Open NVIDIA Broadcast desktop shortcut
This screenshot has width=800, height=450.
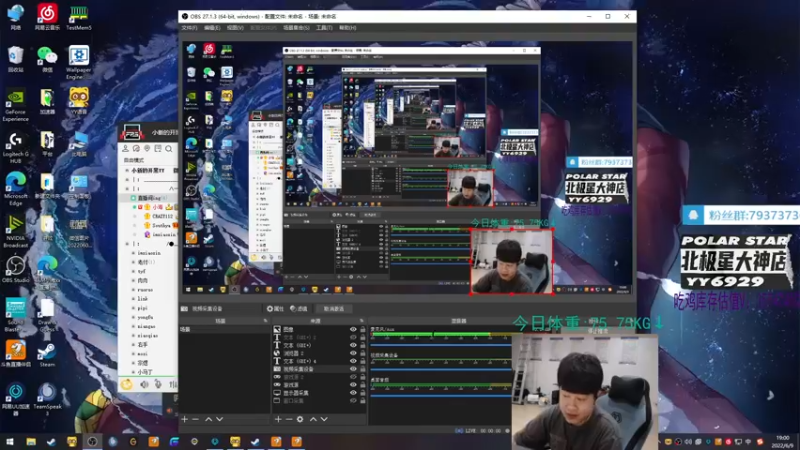click(15, 232)
